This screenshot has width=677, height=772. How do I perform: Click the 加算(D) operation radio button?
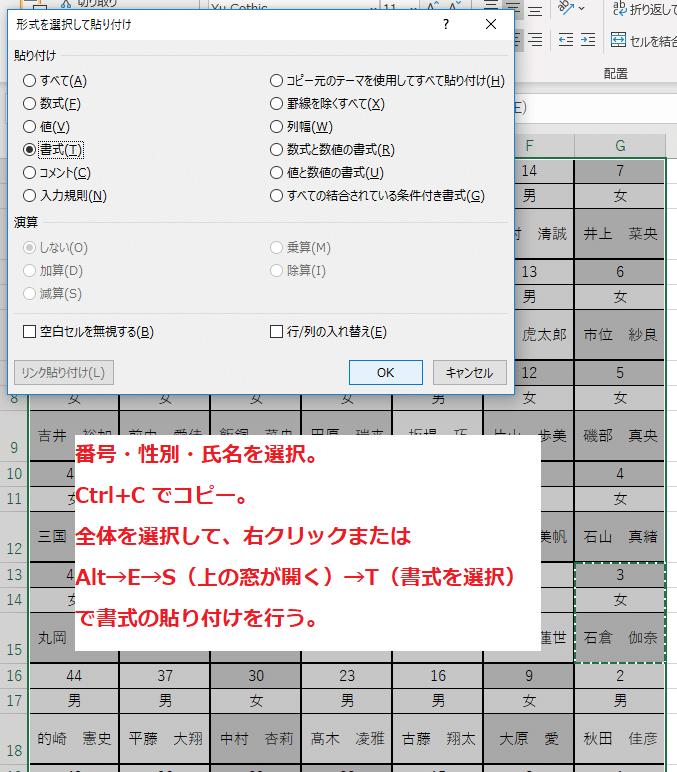[53, 271]
